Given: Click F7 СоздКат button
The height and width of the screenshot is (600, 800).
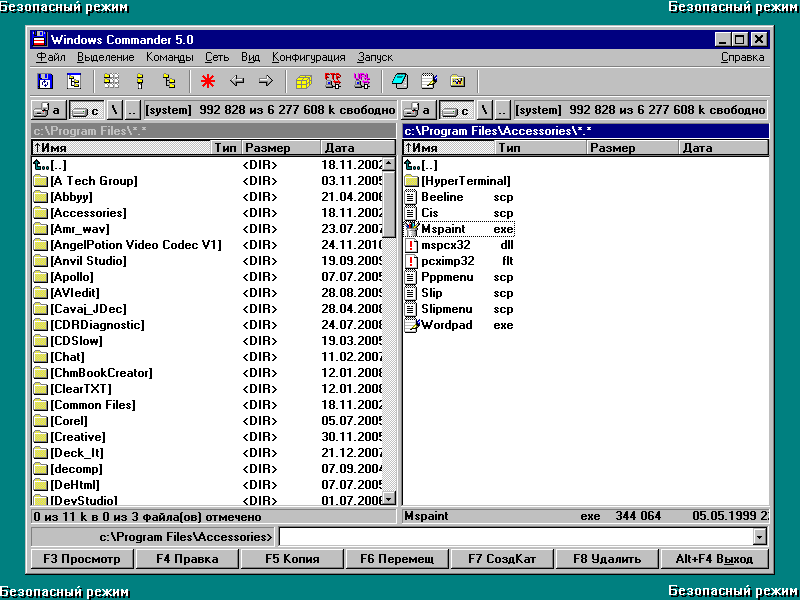Looking at the screenshot, I should [x=502, y=559].
